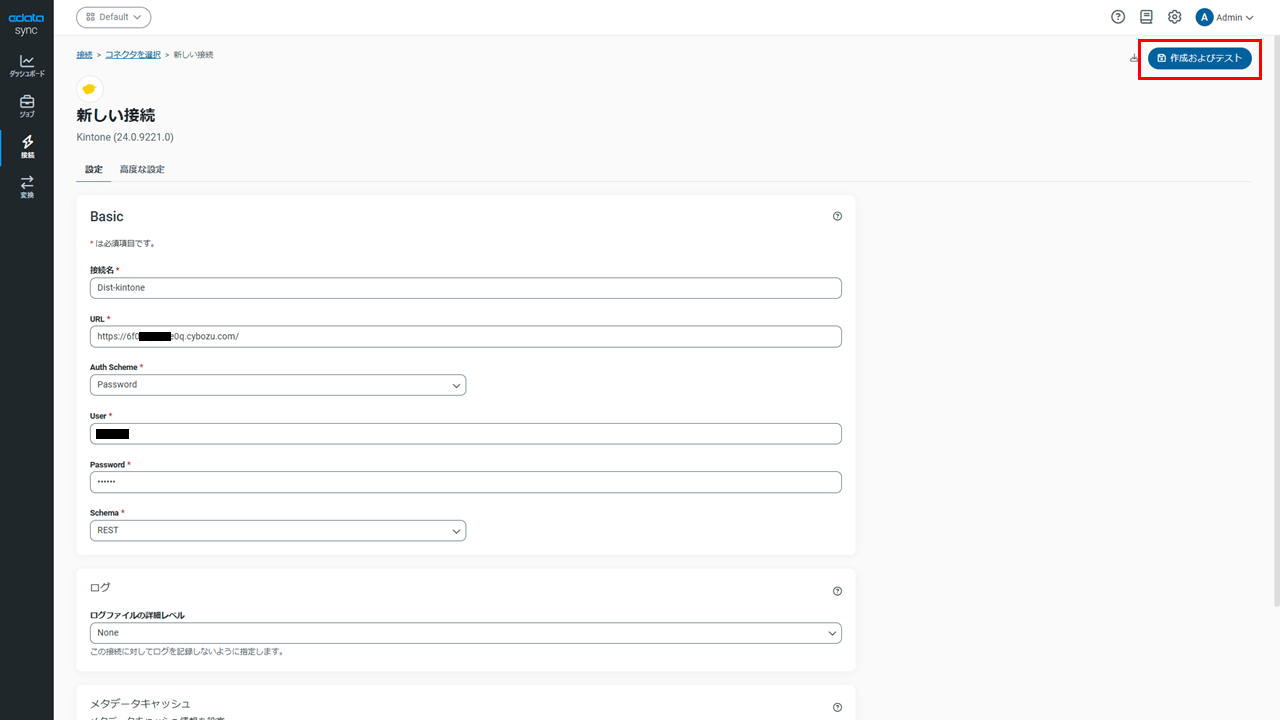Open the log verbosity level dropdown
The image size is (1280, 720).
tap(466, 633)
